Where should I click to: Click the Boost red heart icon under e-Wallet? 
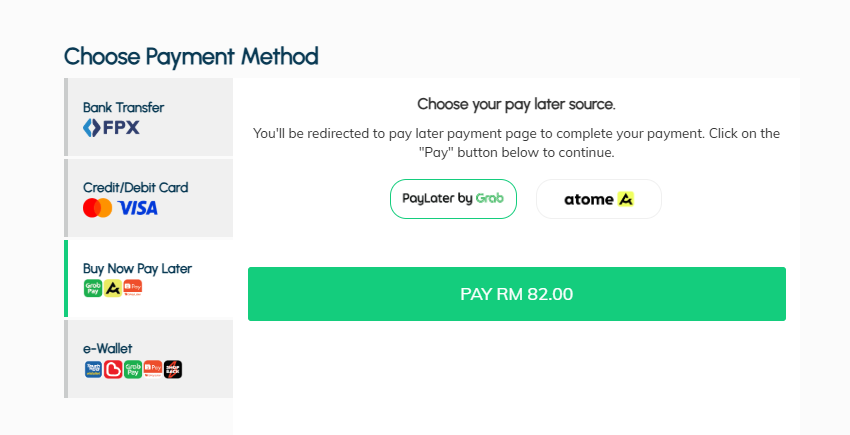[113, 369]
